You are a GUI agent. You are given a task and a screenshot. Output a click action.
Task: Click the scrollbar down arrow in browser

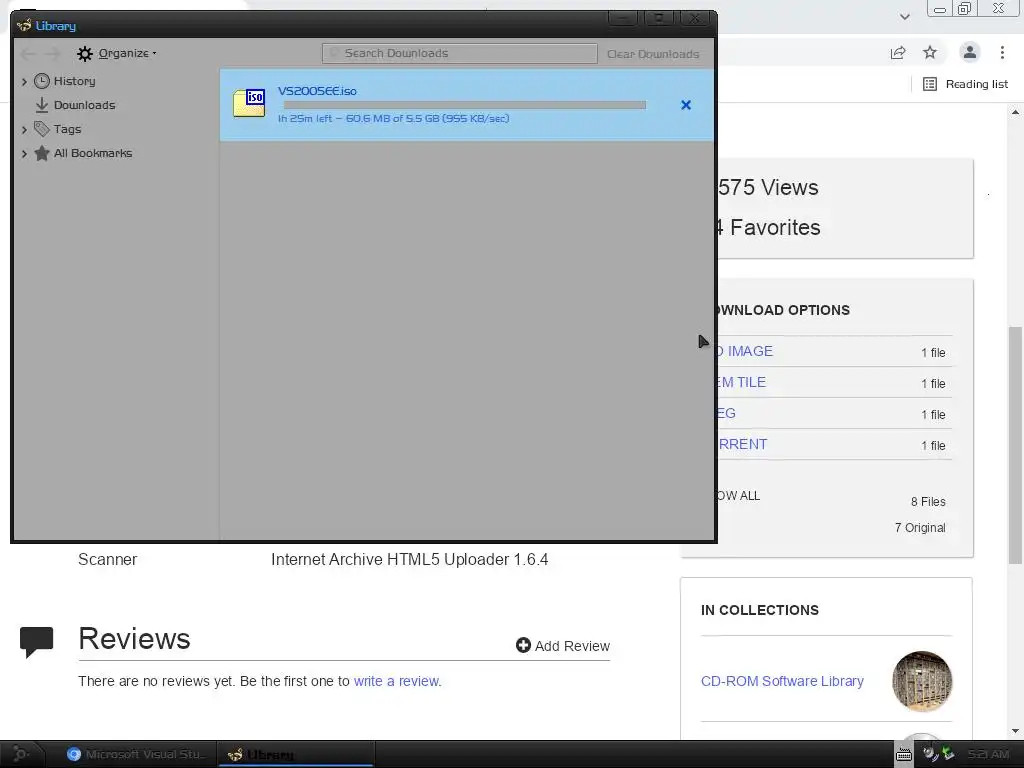tap(1015, 731)
